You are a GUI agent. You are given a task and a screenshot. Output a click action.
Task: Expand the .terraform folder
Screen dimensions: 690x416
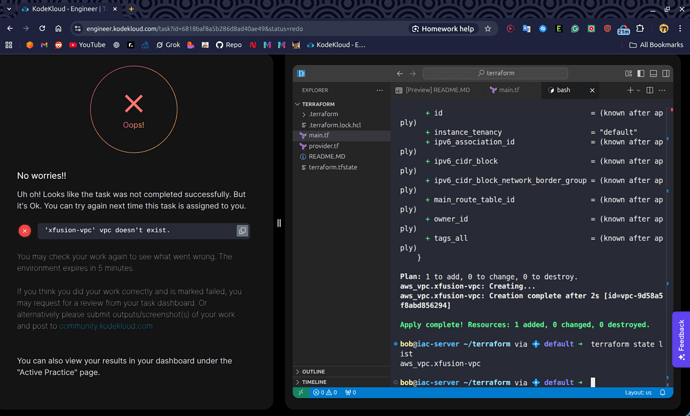click(323, 114)
